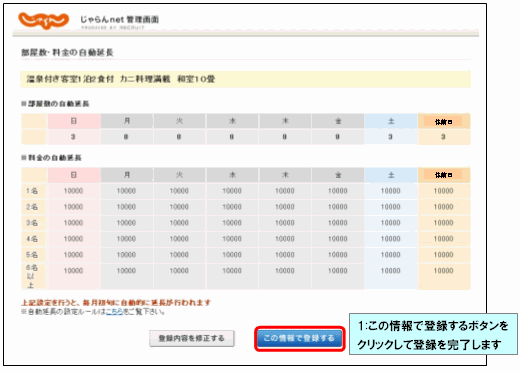Click the 月 header in the room count table
The image size is (520, 371).
[x=127, y=121]
